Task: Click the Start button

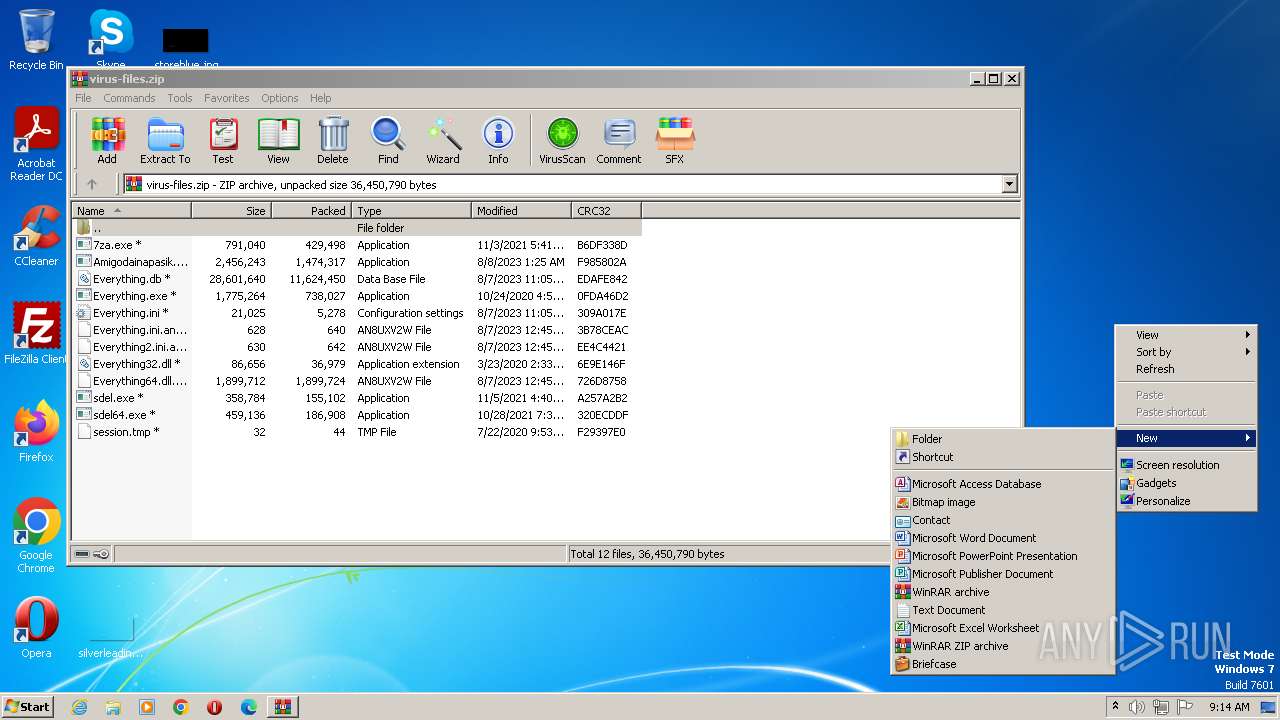Action: point(28,707)
